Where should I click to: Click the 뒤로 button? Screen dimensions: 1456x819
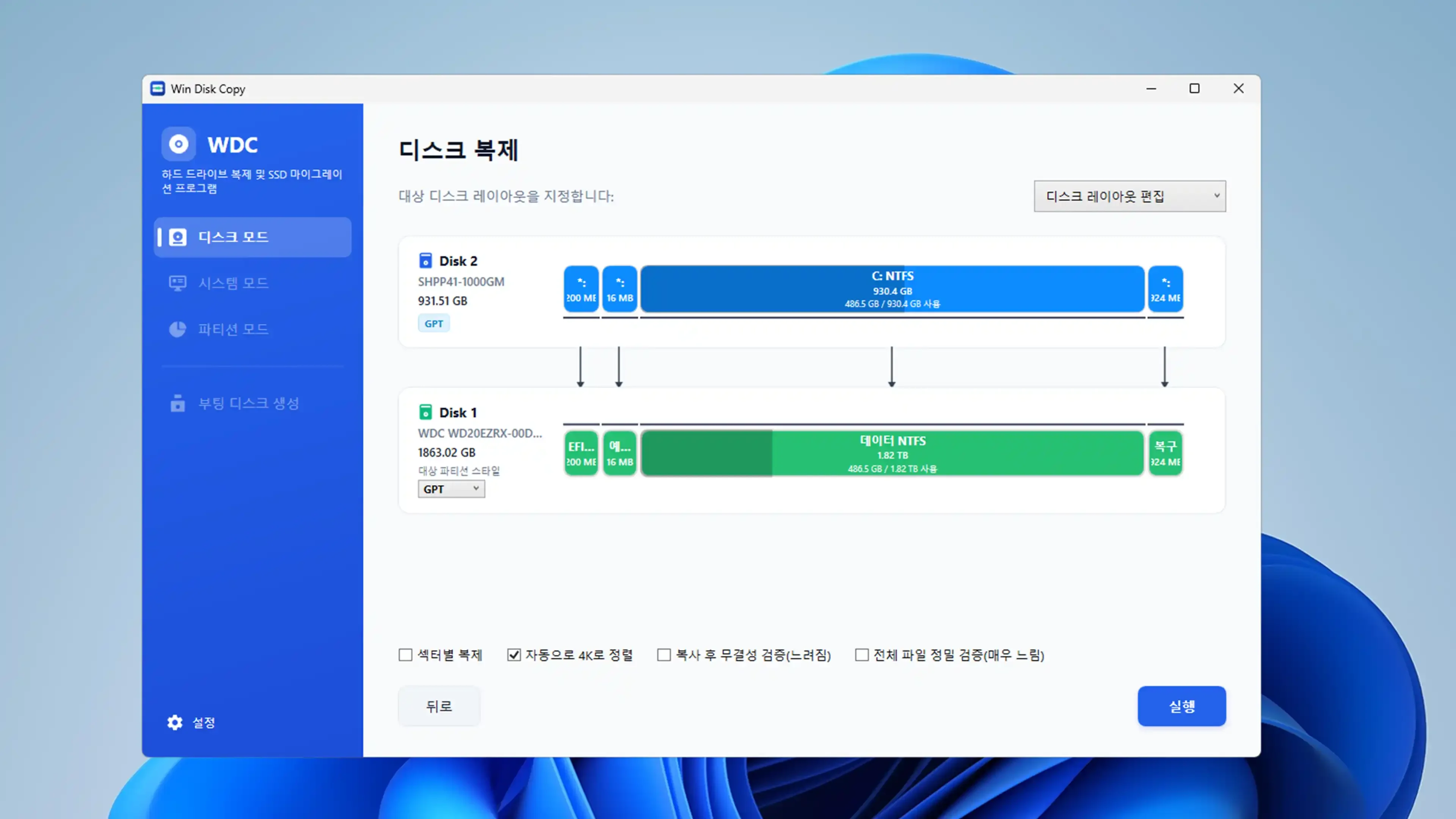[439, 706]
